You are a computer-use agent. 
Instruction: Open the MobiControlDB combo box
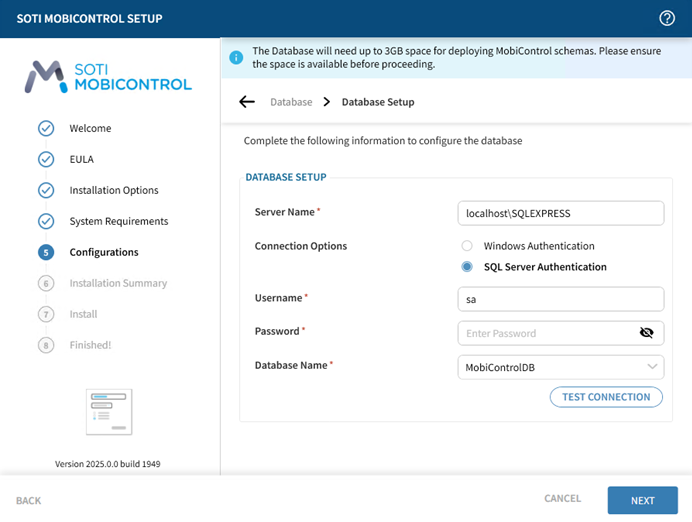point(550,367)
